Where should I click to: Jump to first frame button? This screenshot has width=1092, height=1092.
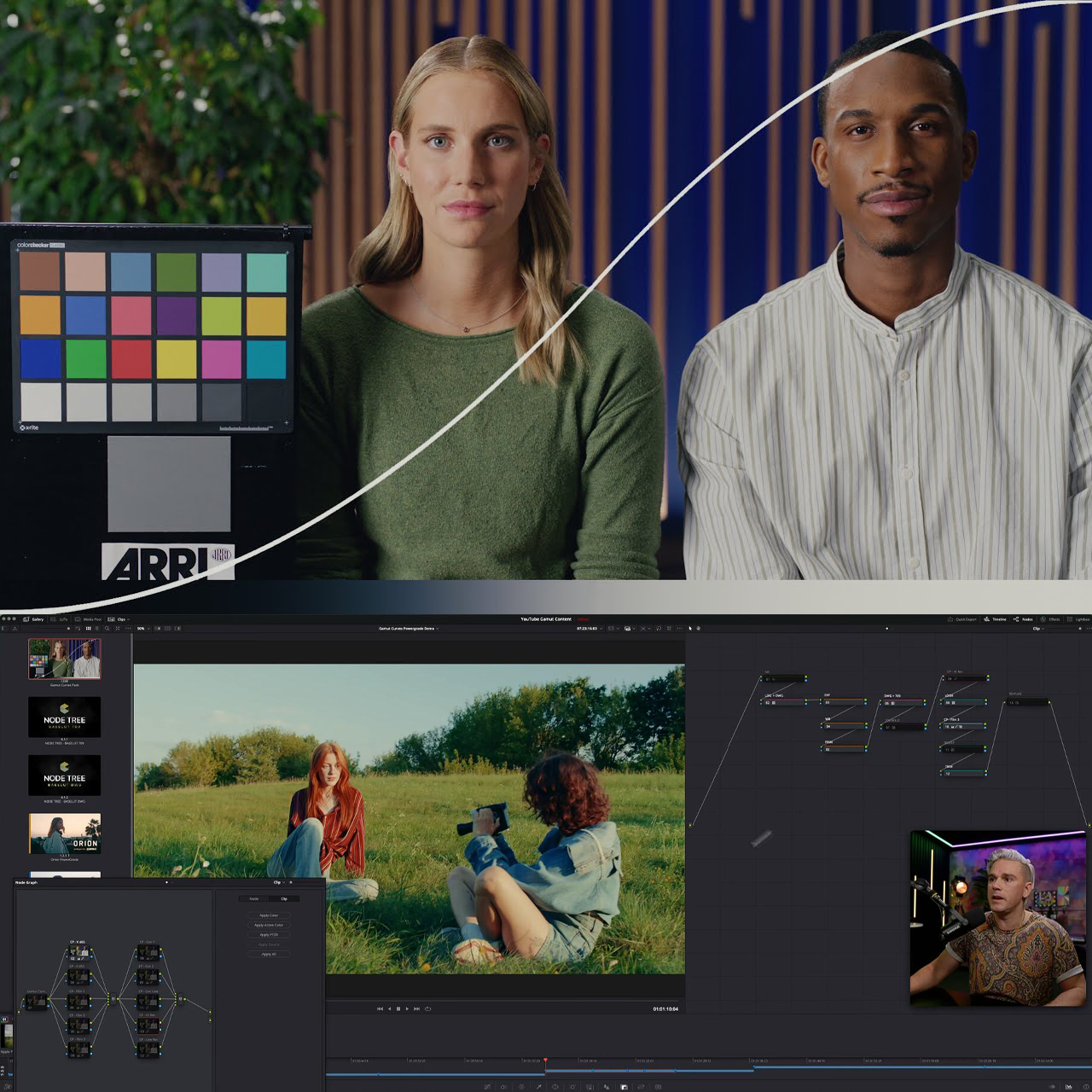pyautogui.click(x=380, y=1008)
